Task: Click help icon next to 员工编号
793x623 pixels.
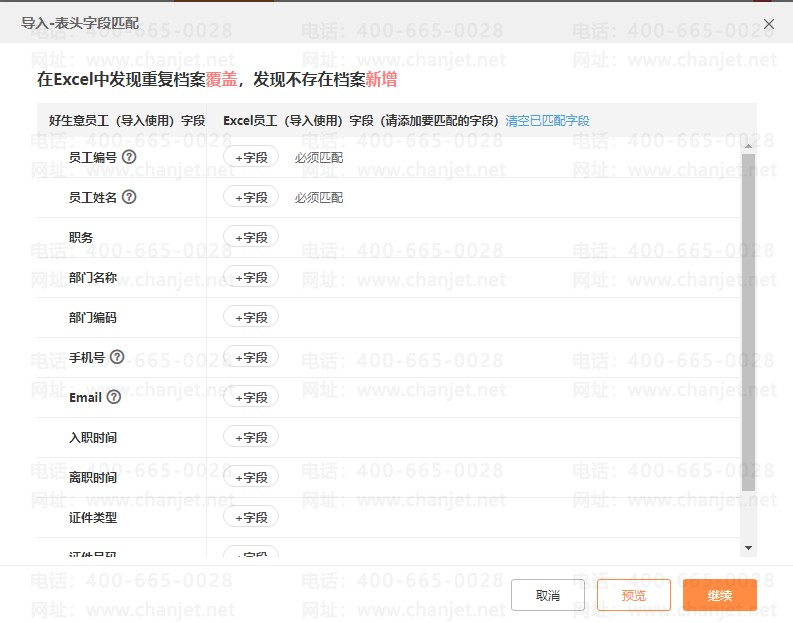Action: tap(129, 157)
